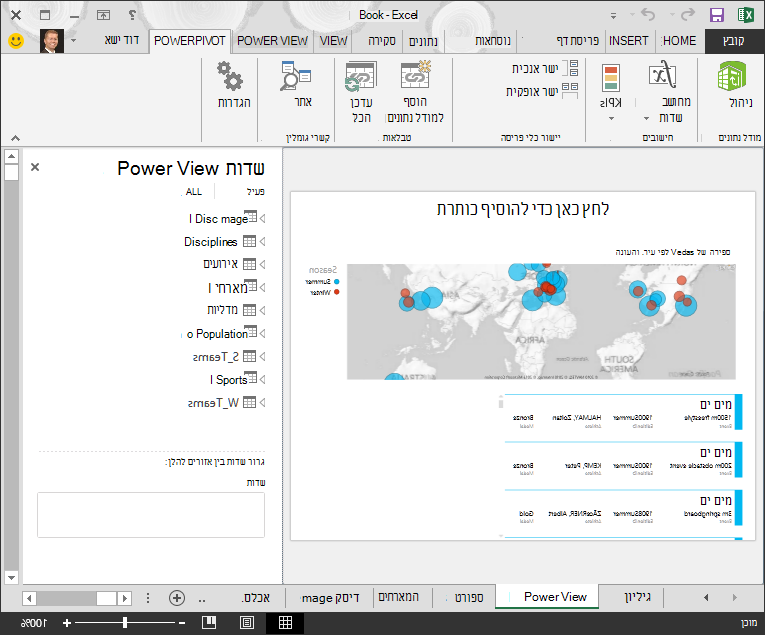Click הוסף למודל נתונים icon
Image resolution: width=765 pixels, height=635 pixels.
click(x=416, y=75)
